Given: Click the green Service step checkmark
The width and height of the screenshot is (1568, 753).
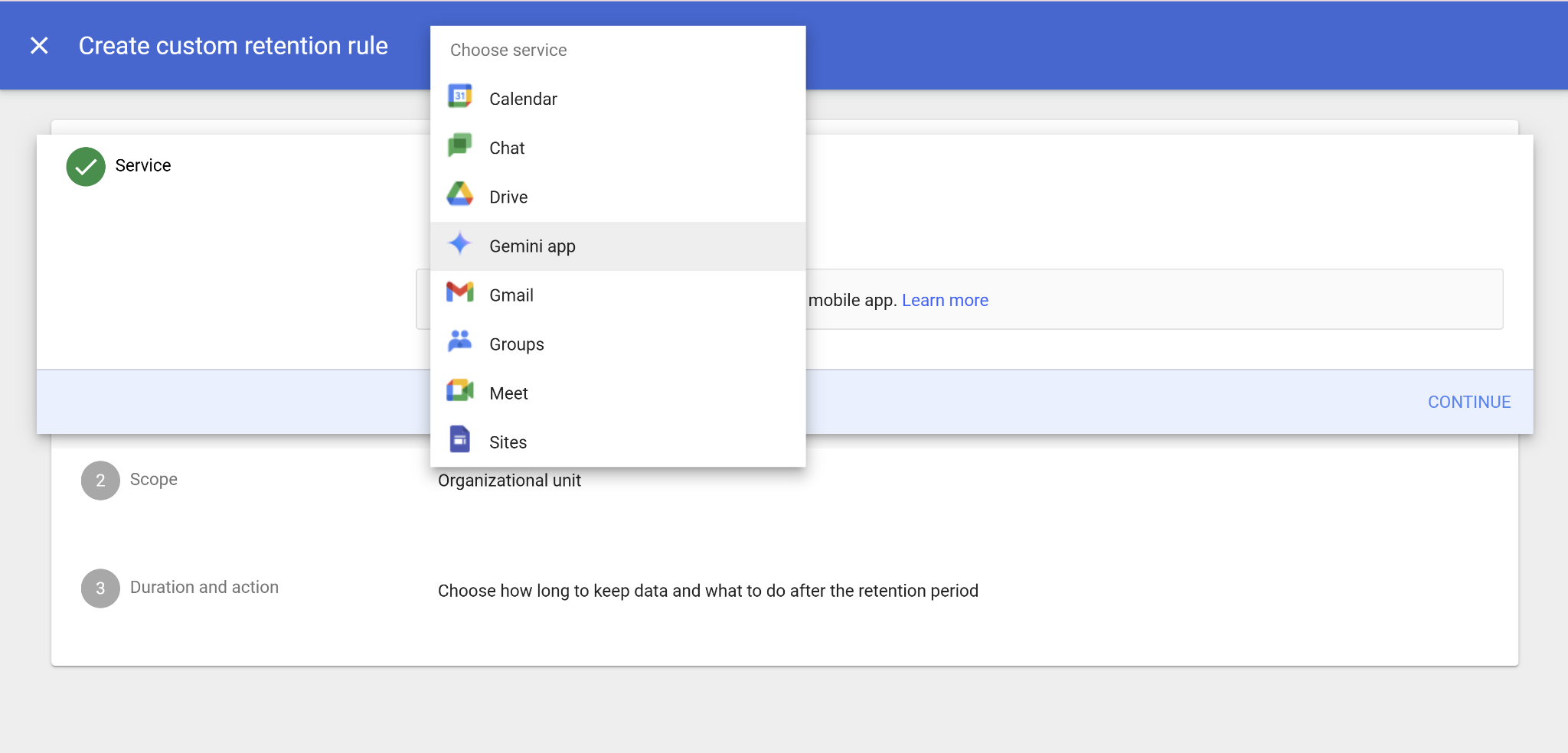Looking at the screenshot, I should 86,167.
